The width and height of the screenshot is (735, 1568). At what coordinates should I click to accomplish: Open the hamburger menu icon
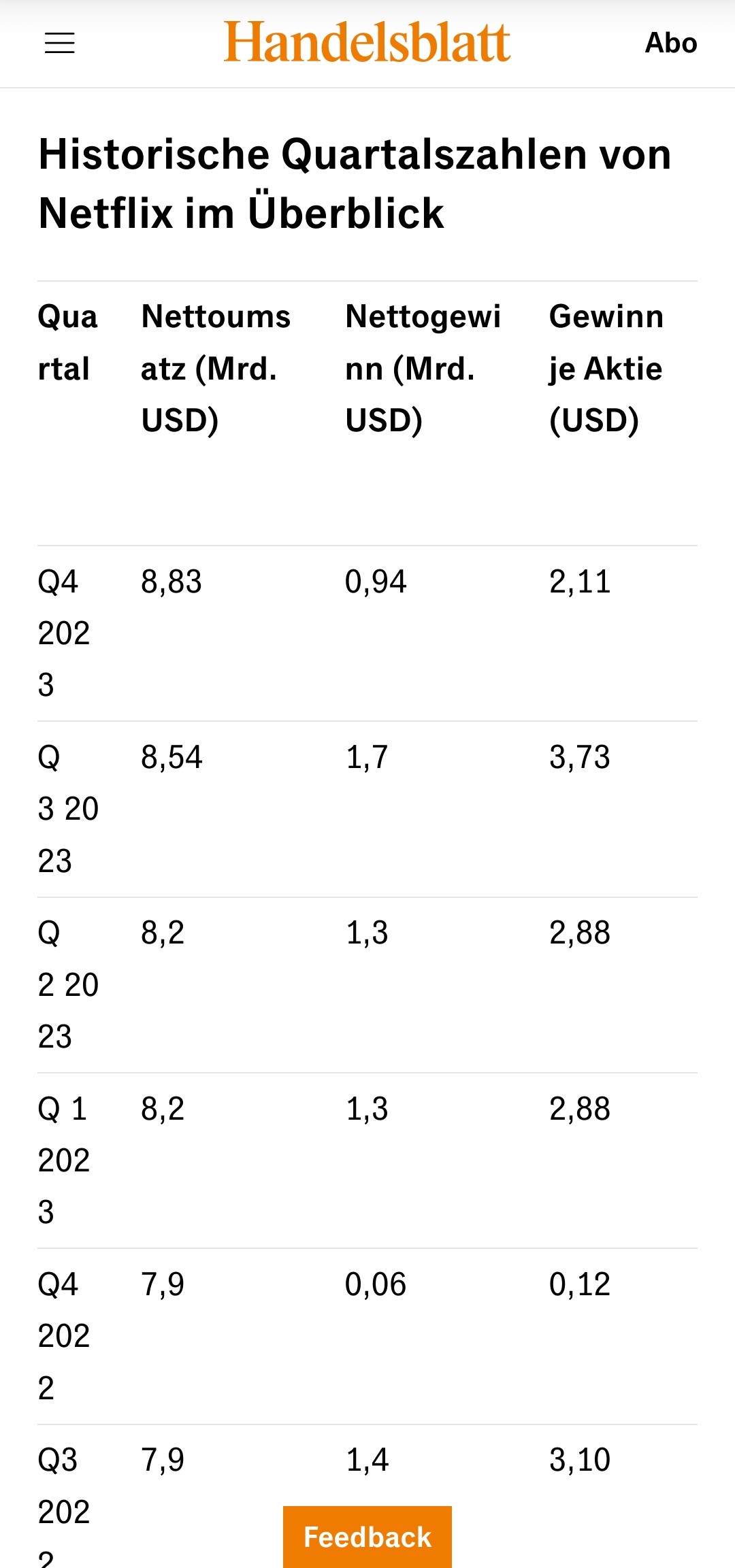(60, 44)
